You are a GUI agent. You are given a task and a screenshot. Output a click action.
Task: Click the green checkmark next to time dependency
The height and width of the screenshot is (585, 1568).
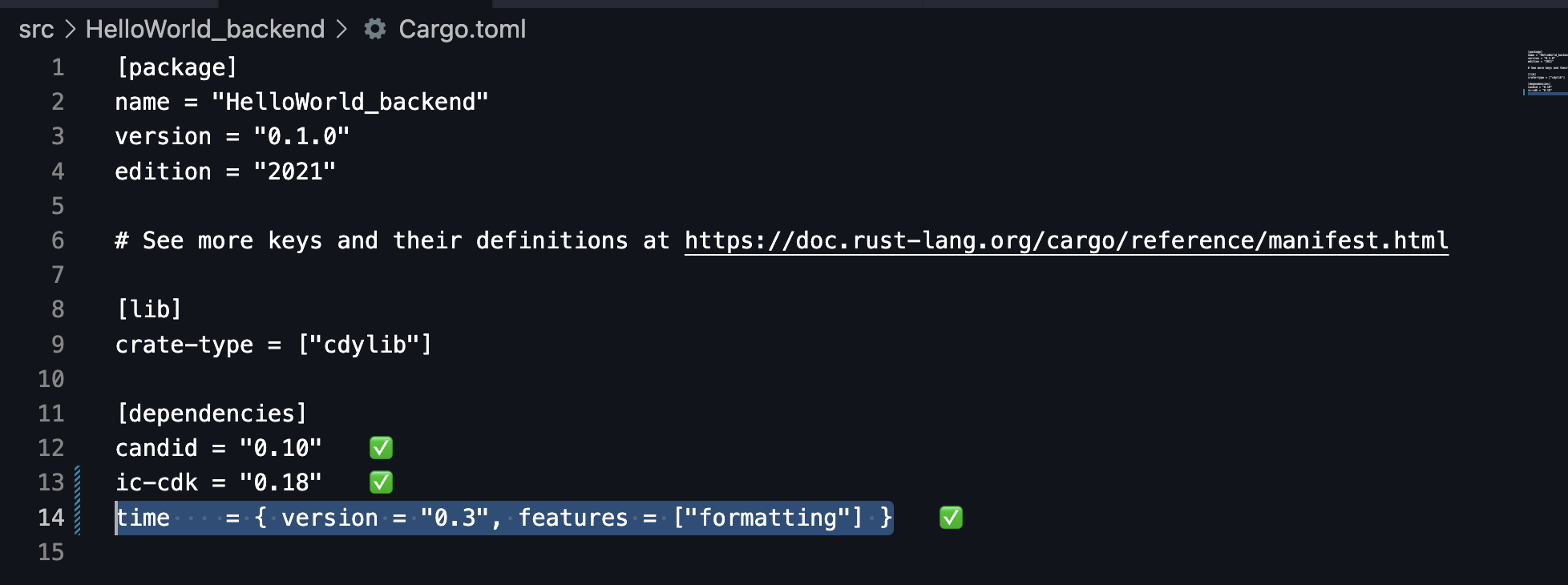coord(951,518)
